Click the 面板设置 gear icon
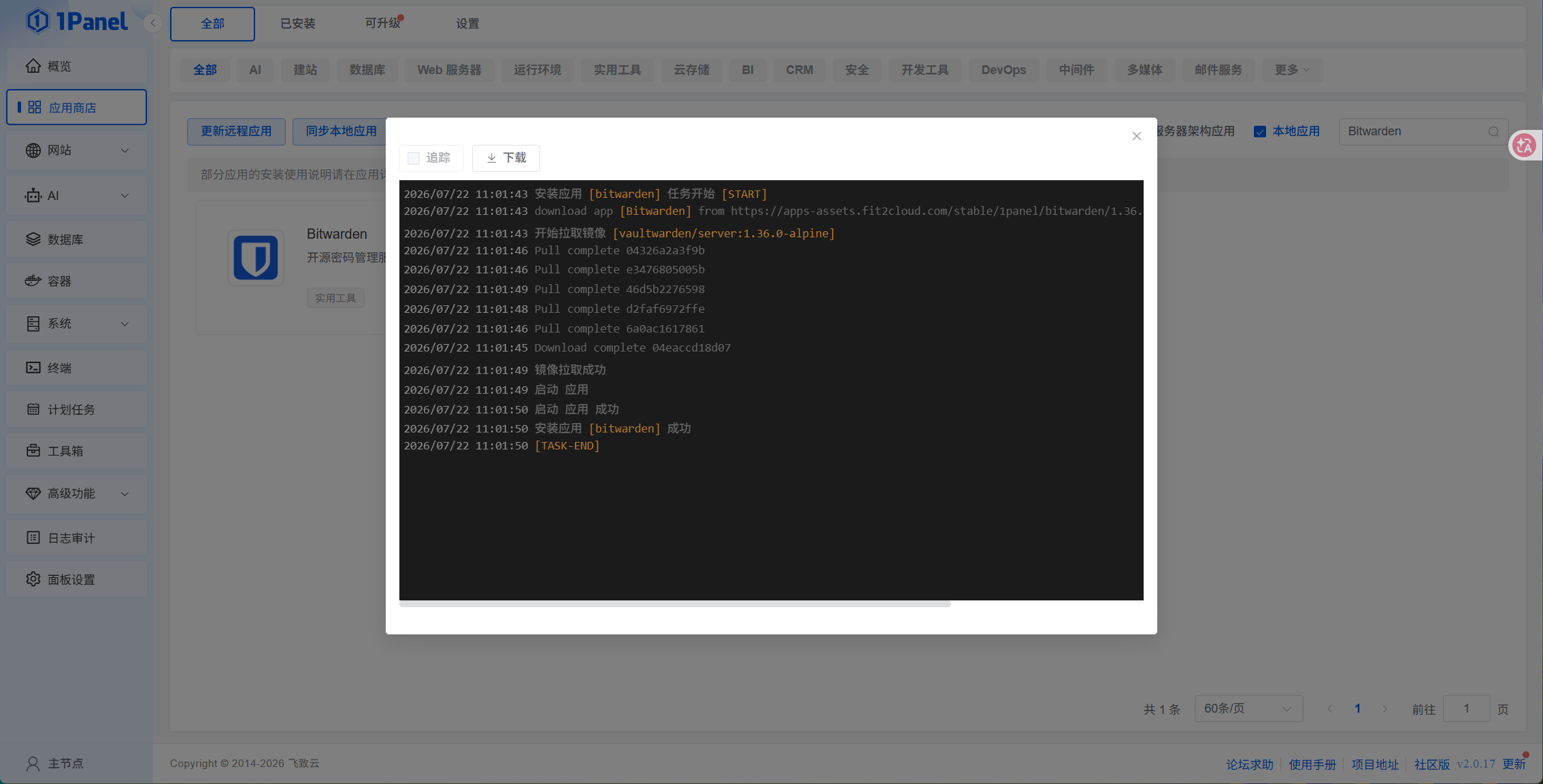 pyautogui.click(x=33, y=579)
